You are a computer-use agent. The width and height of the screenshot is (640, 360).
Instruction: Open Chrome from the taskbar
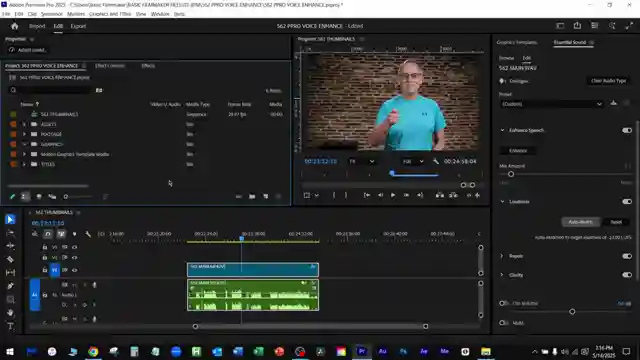coord(93,351)
